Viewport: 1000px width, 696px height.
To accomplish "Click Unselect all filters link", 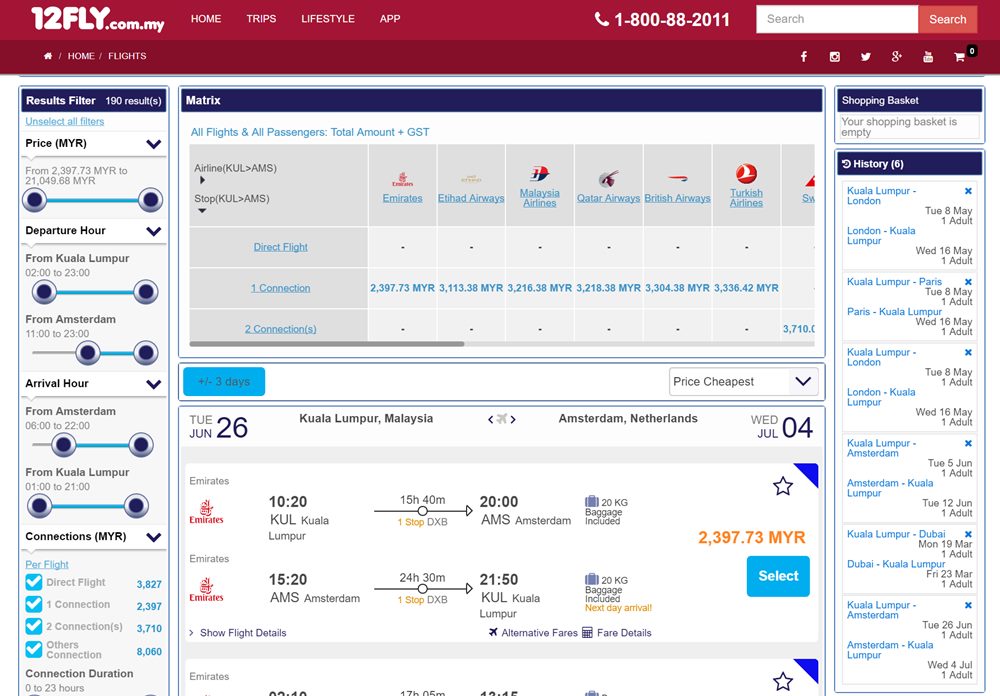I will (64, 121).
